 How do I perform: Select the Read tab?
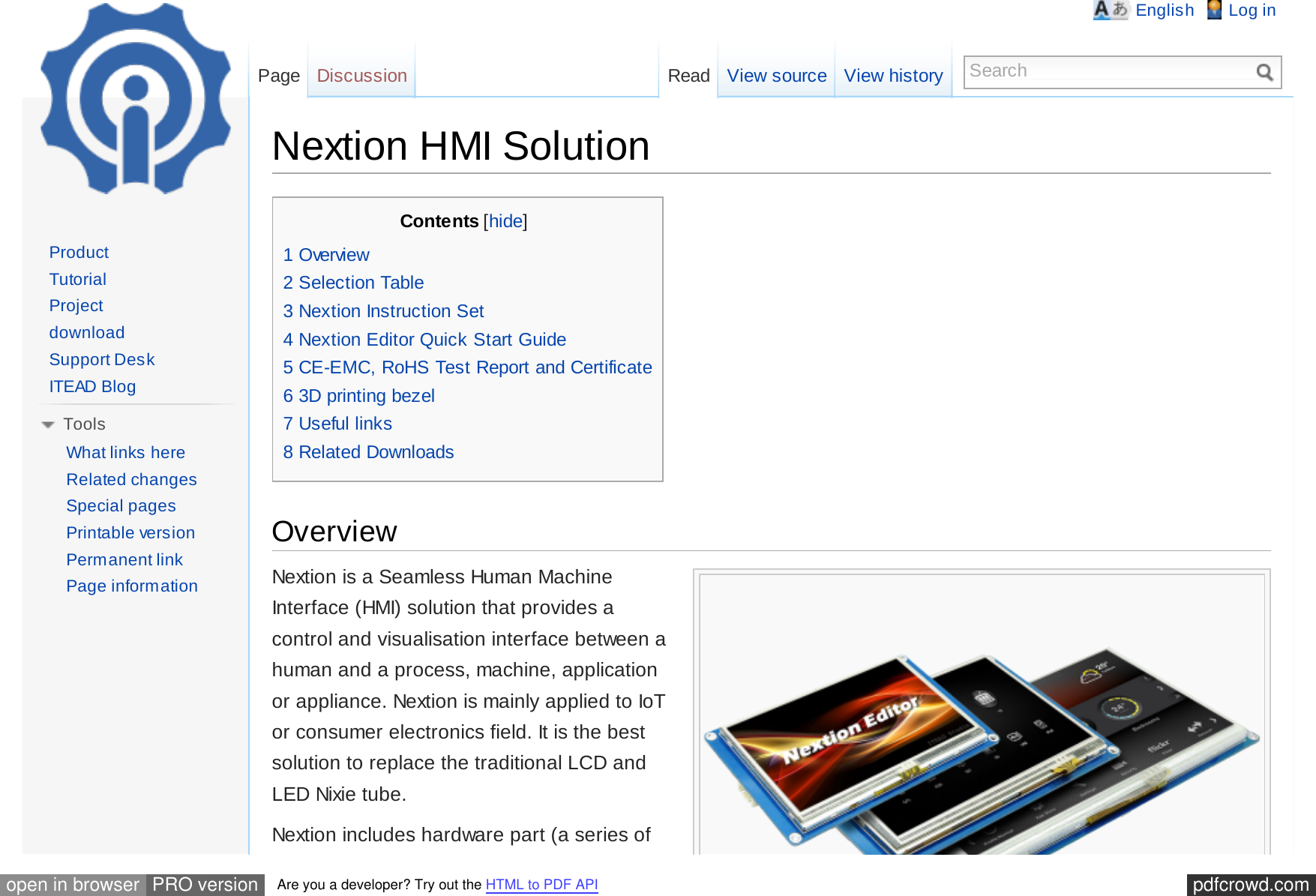tap(688, 76)
